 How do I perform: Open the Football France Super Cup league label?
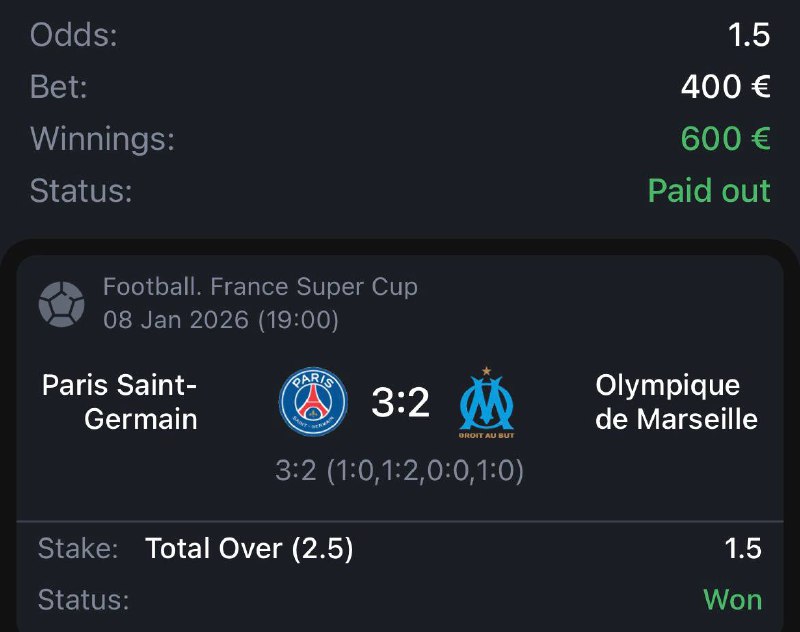click(260, 288)
